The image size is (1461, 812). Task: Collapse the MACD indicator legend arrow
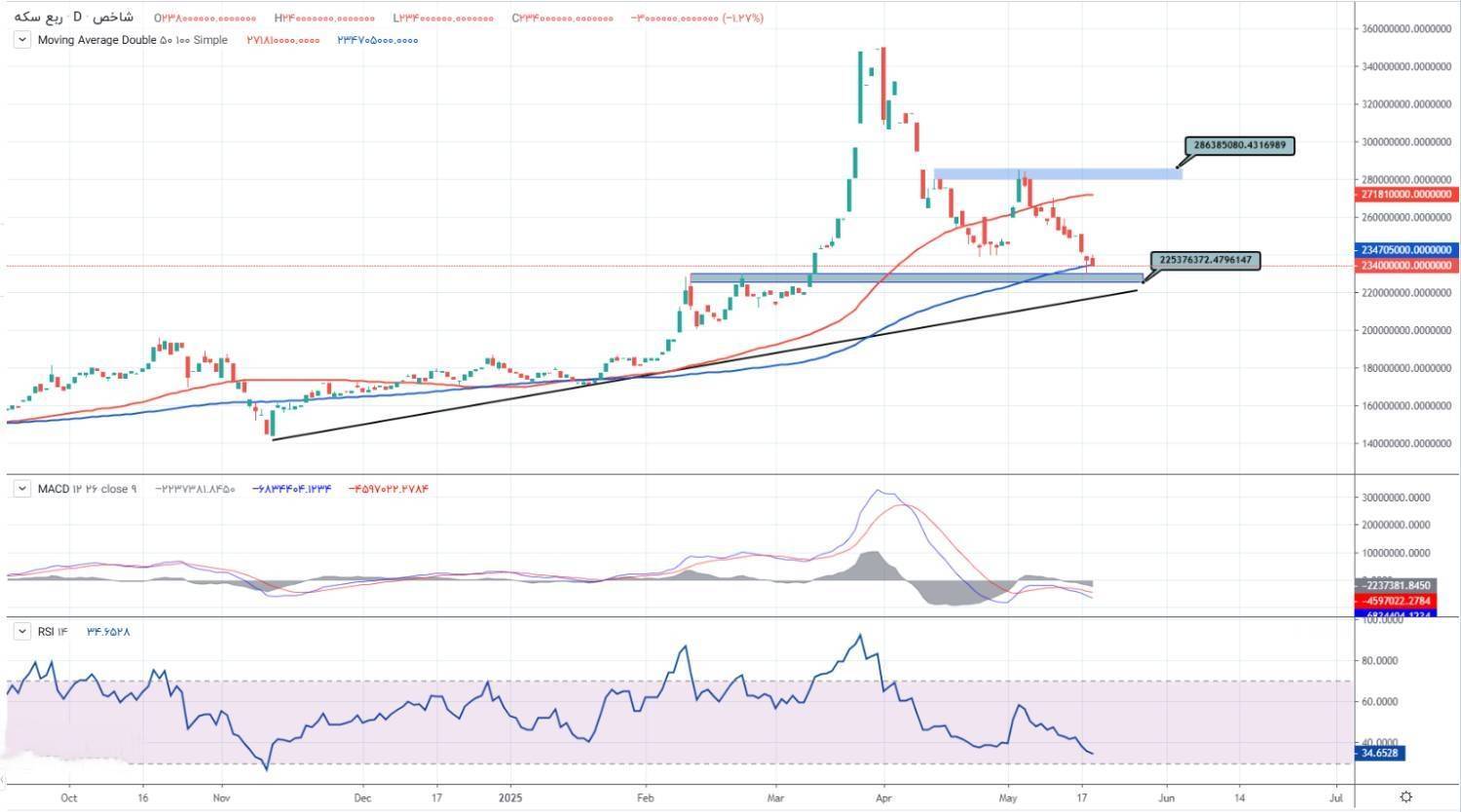click(x=21, y=489)
